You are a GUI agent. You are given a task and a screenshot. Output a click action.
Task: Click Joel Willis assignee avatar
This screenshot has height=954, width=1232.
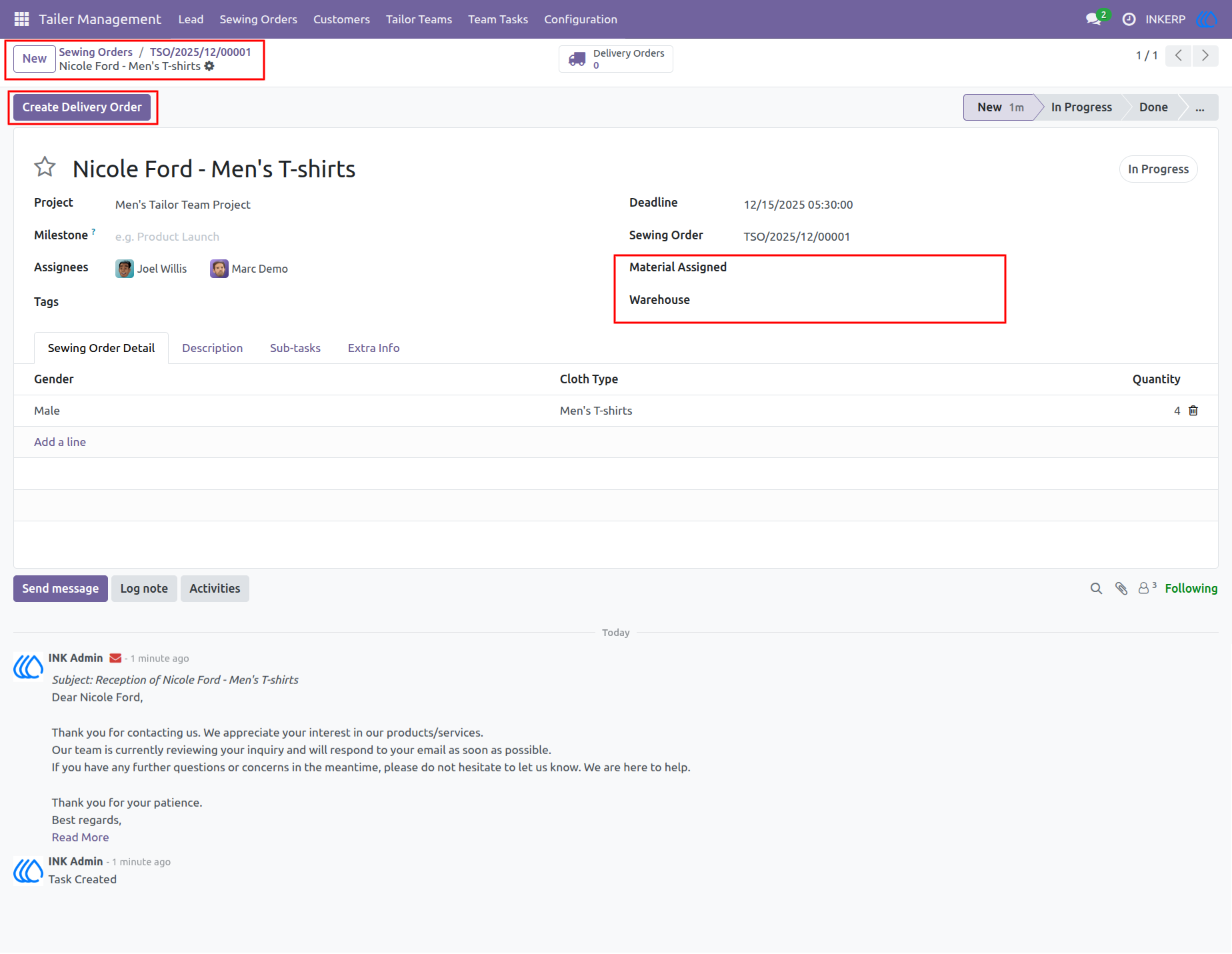point(125,269)
